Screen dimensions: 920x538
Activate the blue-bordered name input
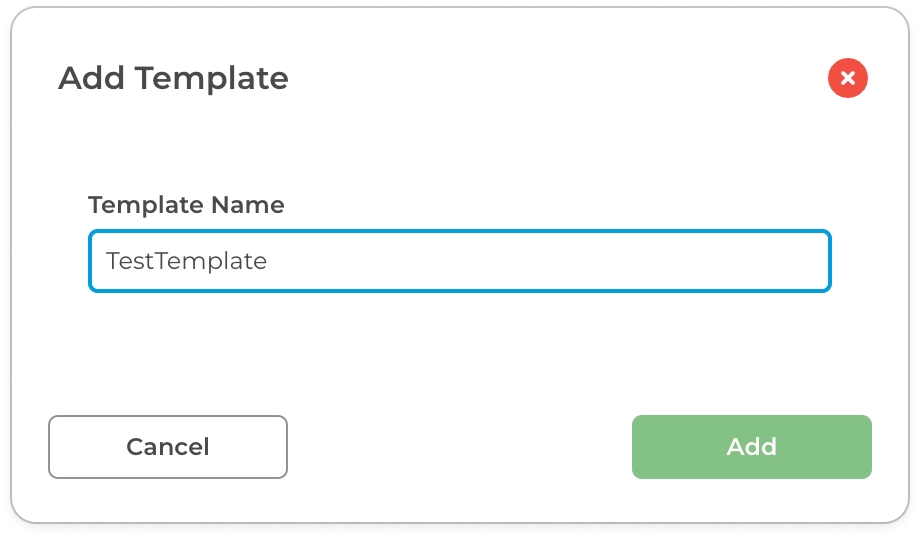tap(459, 261)
